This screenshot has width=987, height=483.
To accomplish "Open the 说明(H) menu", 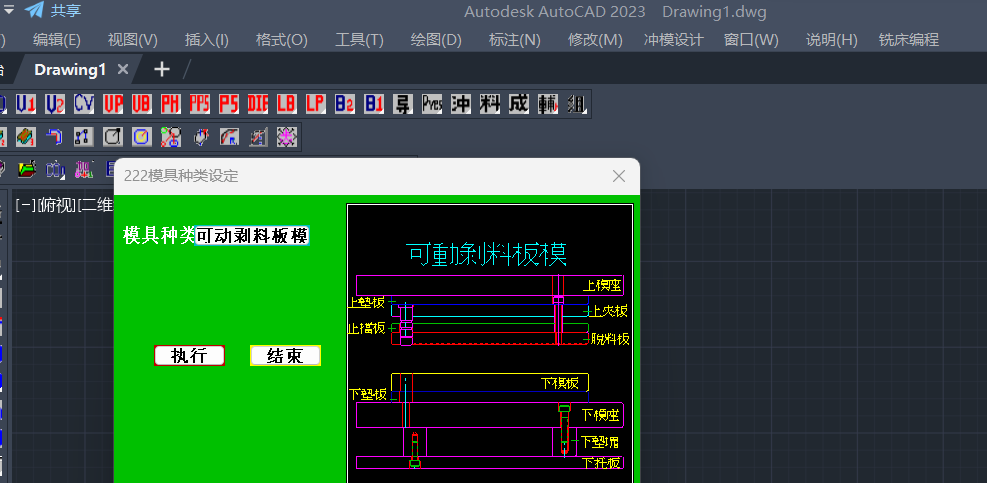I will tap(832, 40).
